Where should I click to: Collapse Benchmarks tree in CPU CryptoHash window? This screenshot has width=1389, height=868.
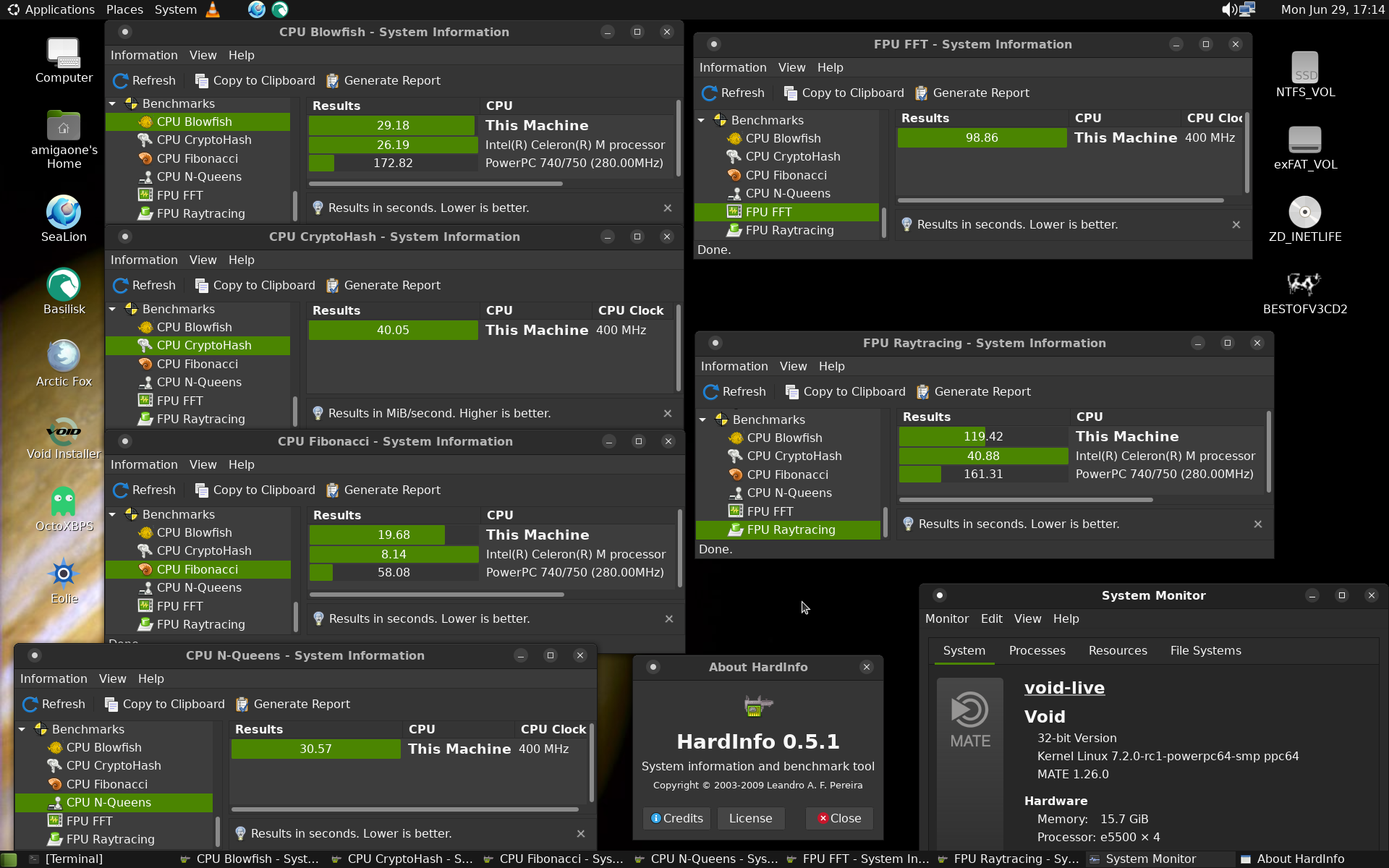pos(113,310)
